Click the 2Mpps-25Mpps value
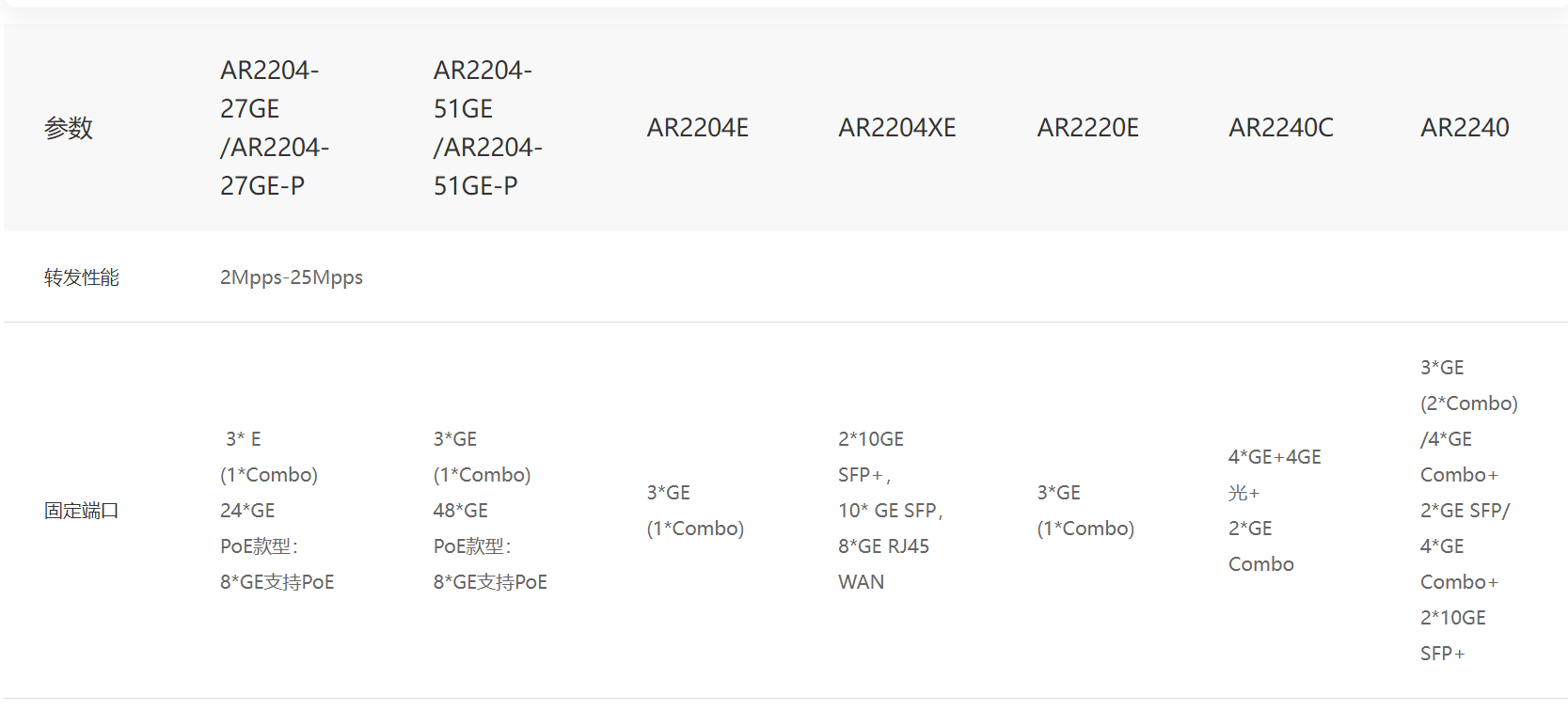Screen dimensions: 1568x711 click(x=292, y=277)
